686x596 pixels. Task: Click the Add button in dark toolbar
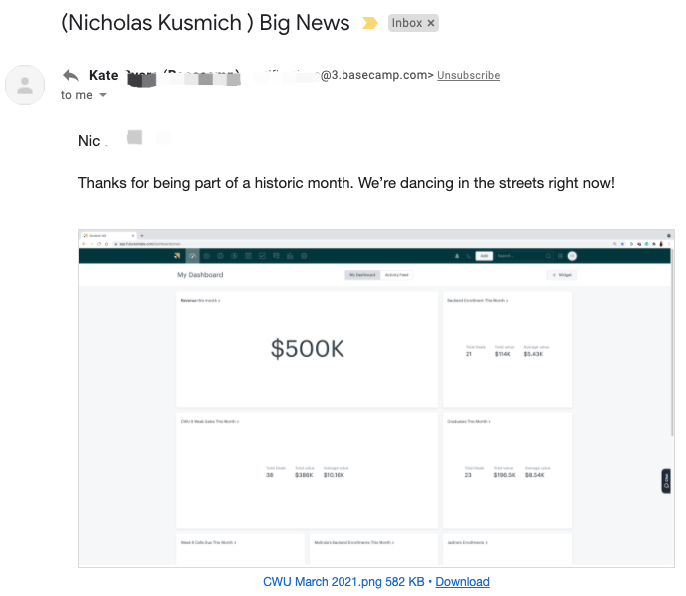[x=484, y=256]
